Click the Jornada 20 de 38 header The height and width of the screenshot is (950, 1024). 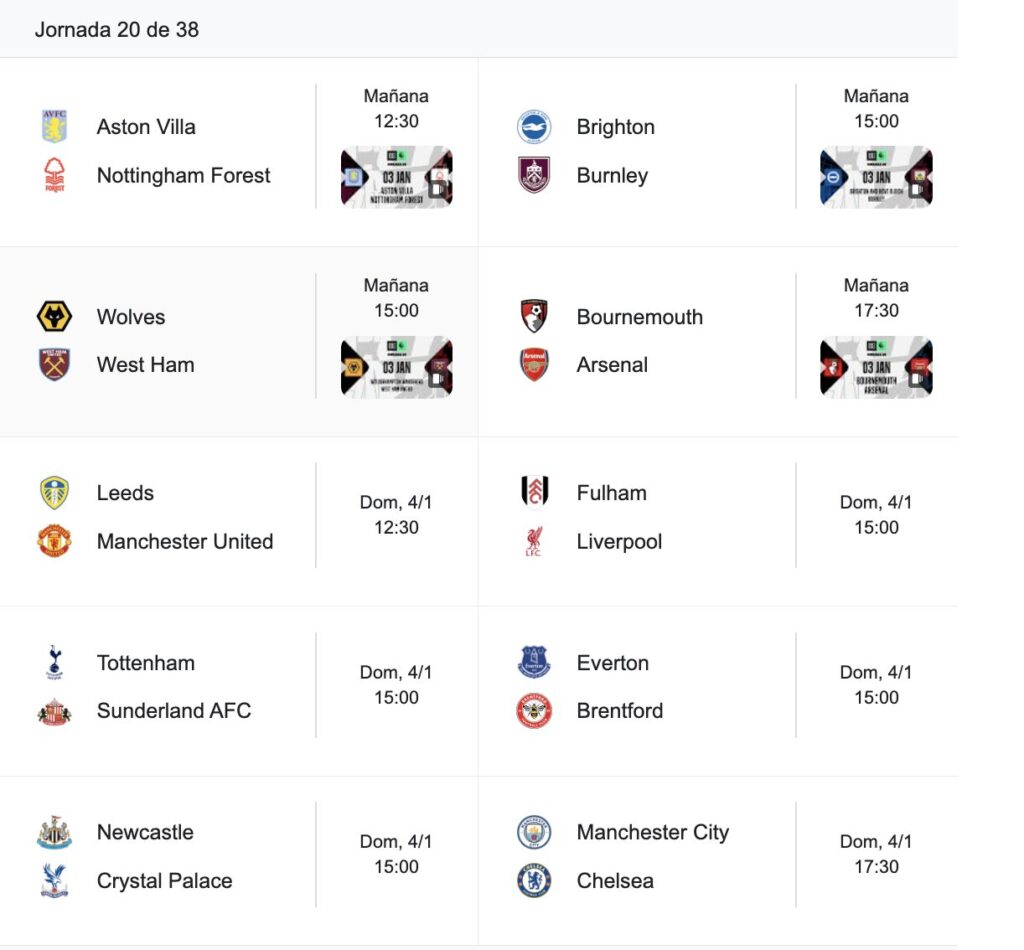coord(117,30)
